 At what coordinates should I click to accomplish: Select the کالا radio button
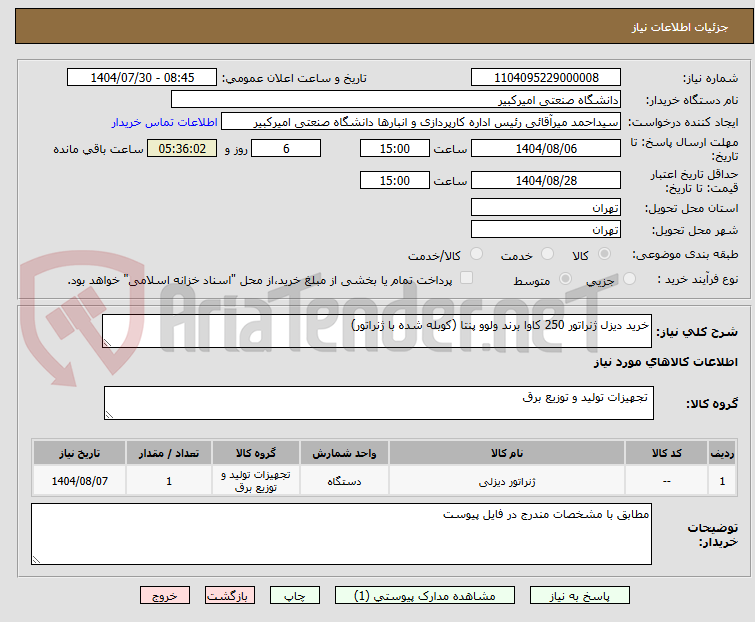[604, 254]
